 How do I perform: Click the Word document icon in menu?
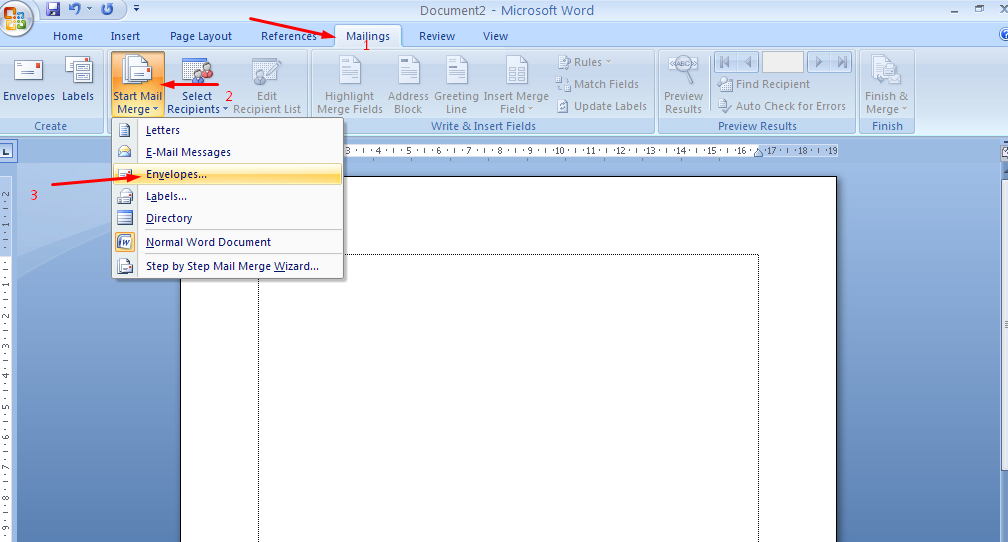[125, 242]
